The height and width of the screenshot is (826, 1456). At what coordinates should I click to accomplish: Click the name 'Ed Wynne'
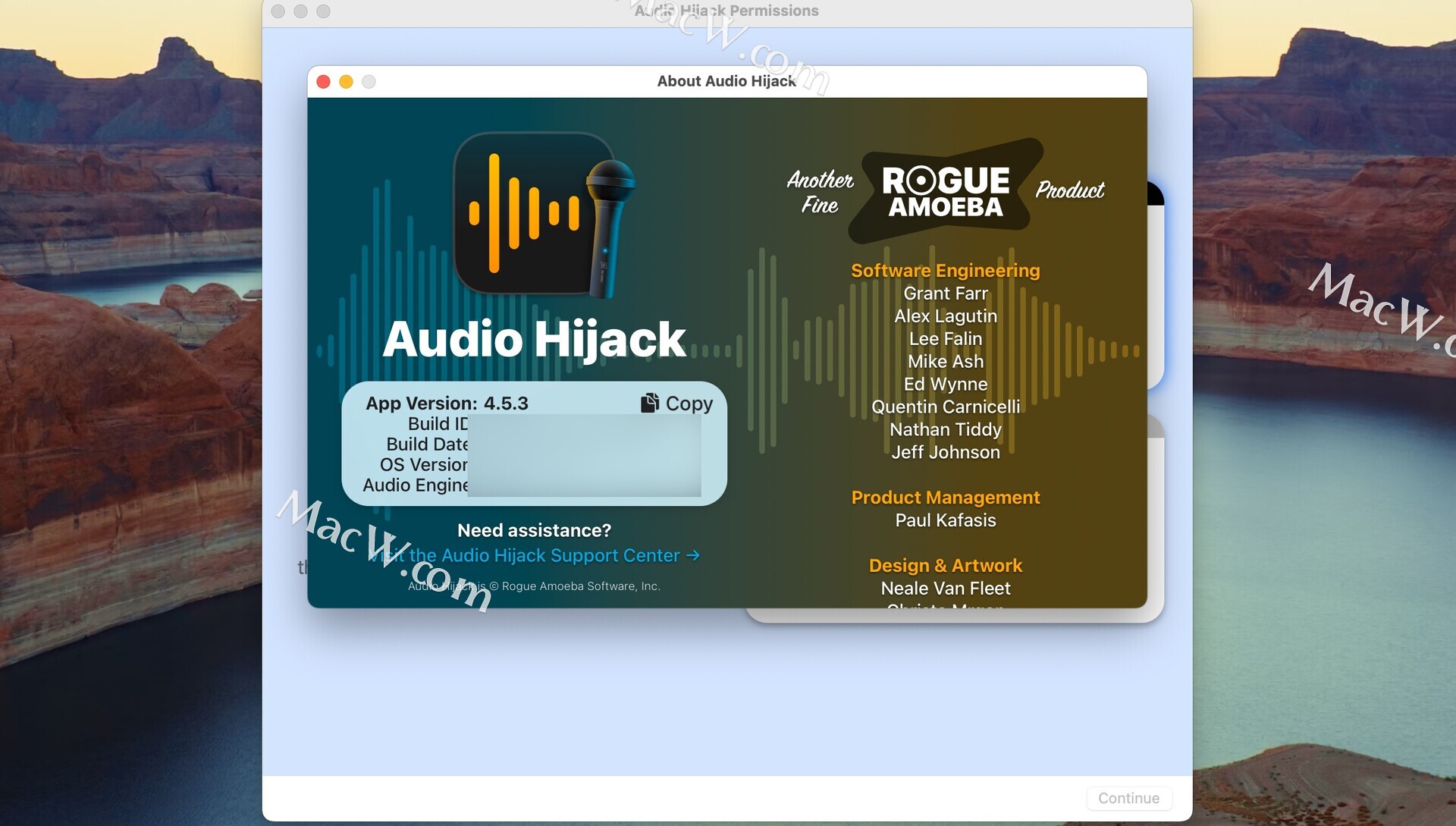[945, 385]
